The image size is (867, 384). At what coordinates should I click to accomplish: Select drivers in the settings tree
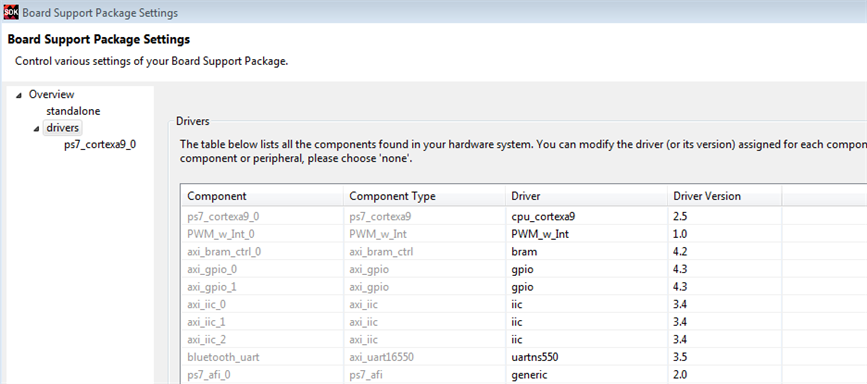click(62, 128)
